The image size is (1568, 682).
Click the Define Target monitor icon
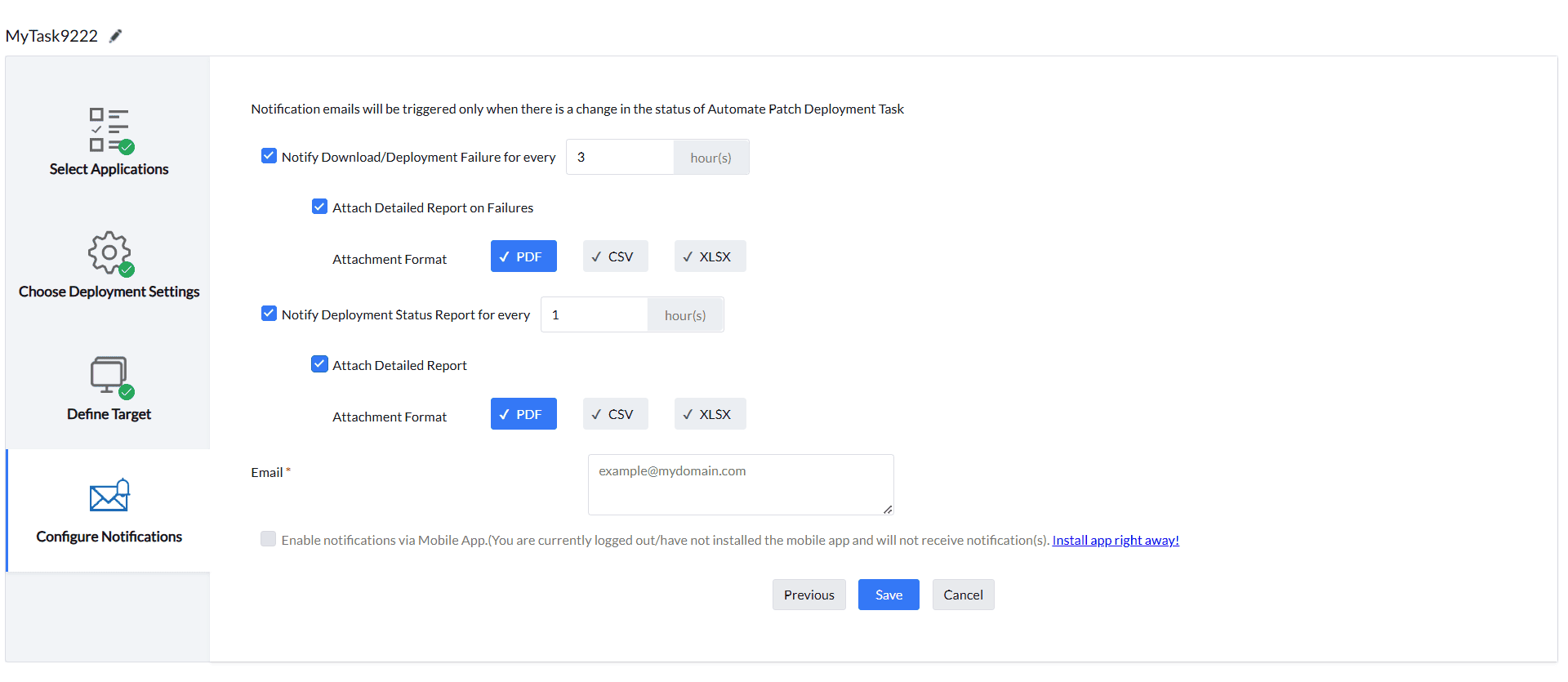click(x=109, y=376)
